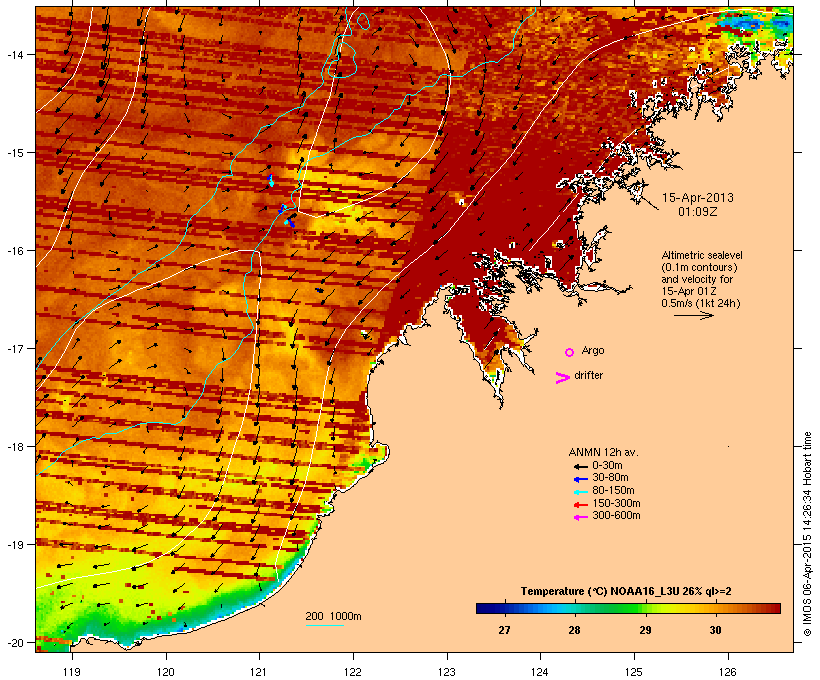Image resolution: width=820 pixels, height=680 pixels.
Task: Click the red 150-300m legend arrow
Action: tap(580, 505)
